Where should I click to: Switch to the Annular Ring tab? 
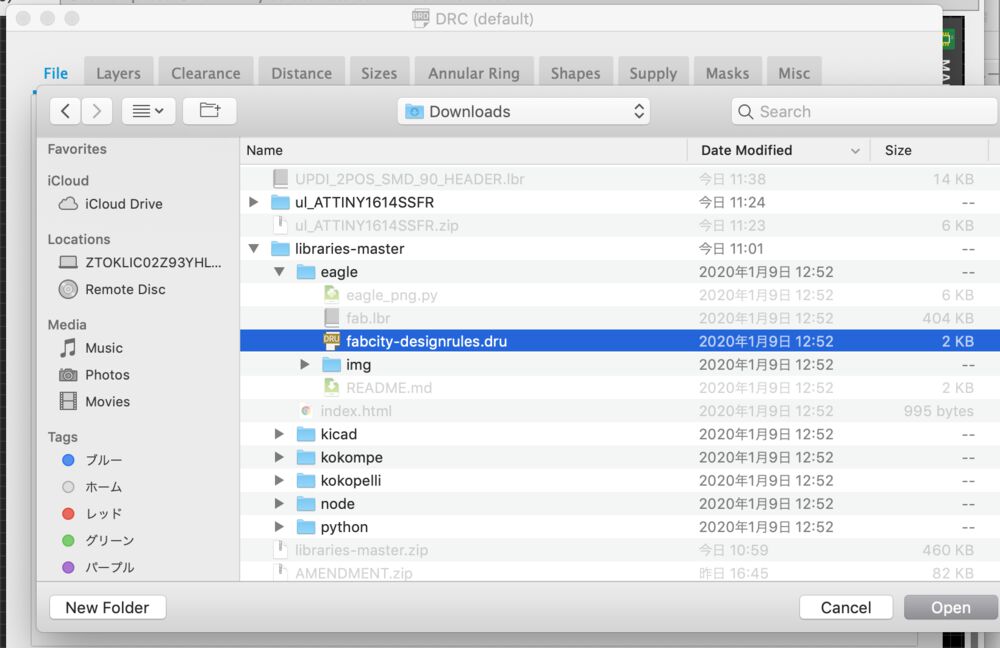(x=474, y=73)
